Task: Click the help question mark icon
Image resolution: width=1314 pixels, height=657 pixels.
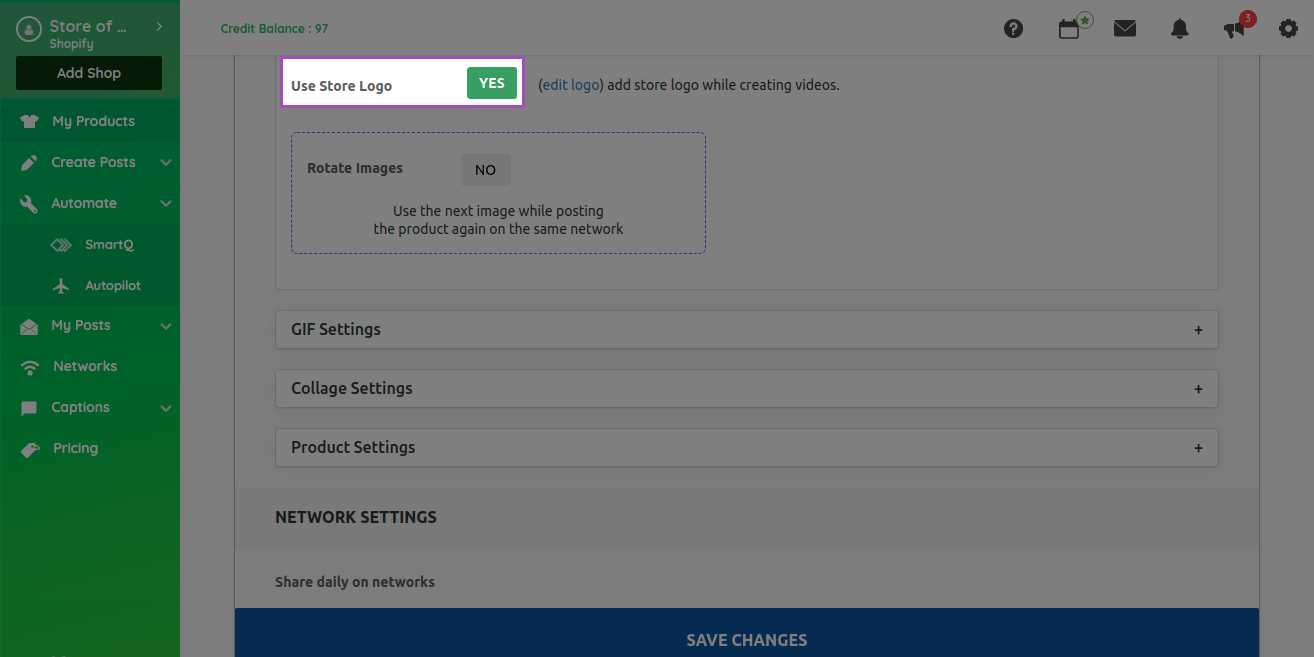Action: (1013, 29)
